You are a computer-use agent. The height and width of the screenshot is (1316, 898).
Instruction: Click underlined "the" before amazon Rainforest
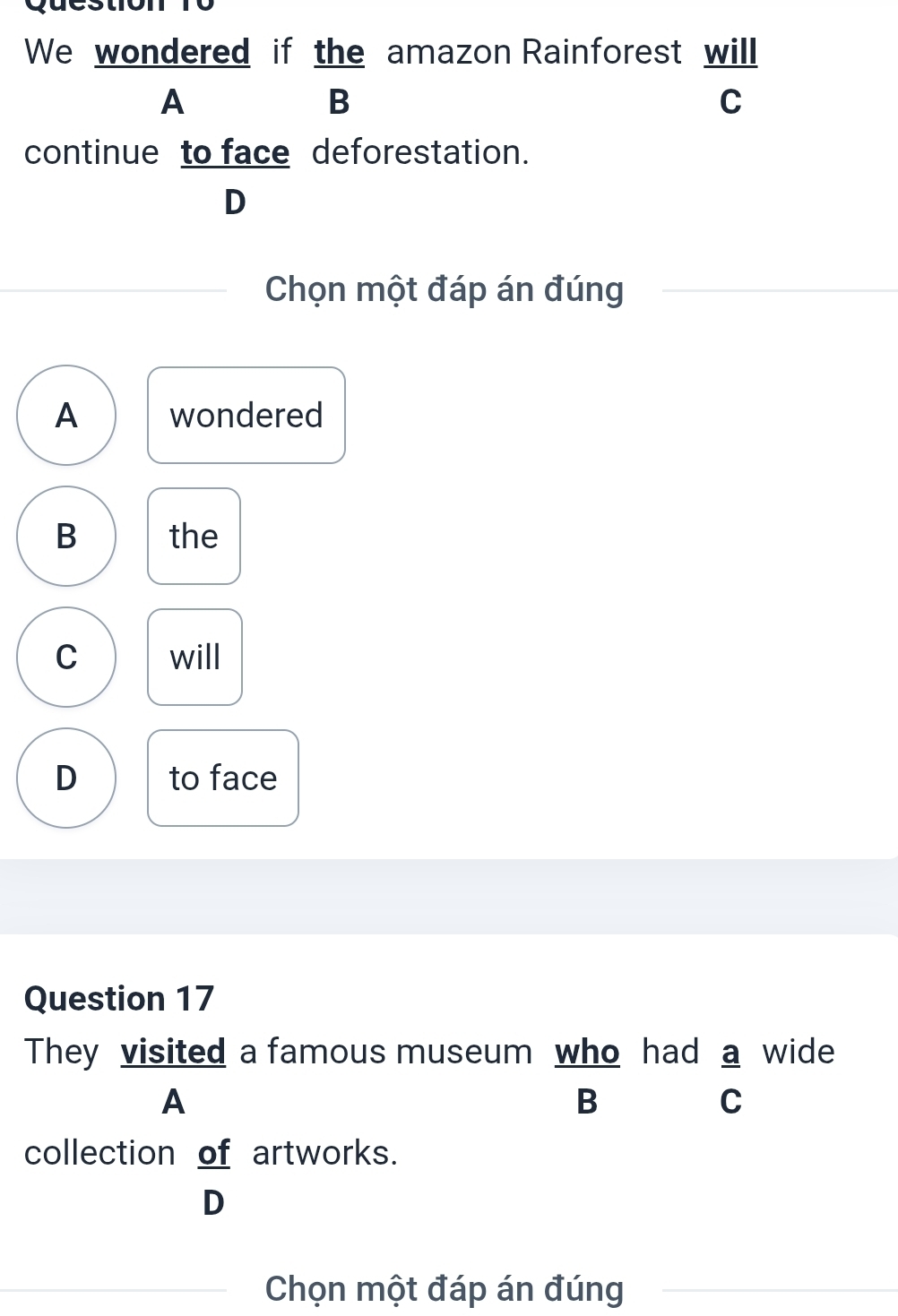click(x=339, y=53)
